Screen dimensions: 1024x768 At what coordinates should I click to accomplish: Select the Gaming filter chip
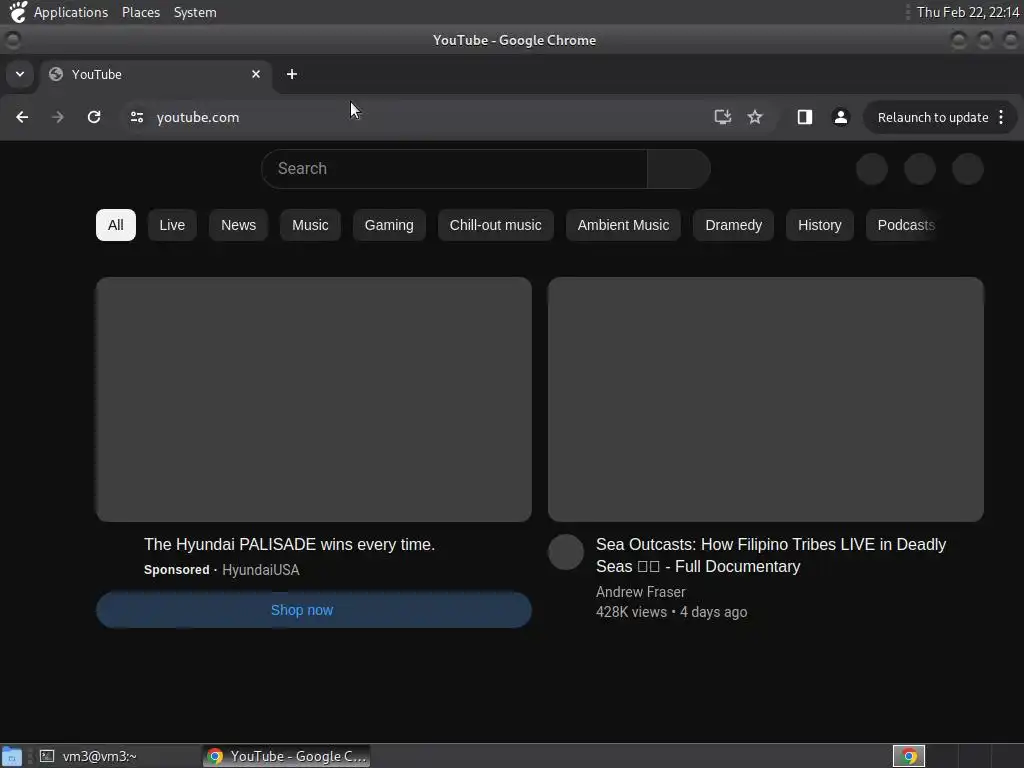389,225
